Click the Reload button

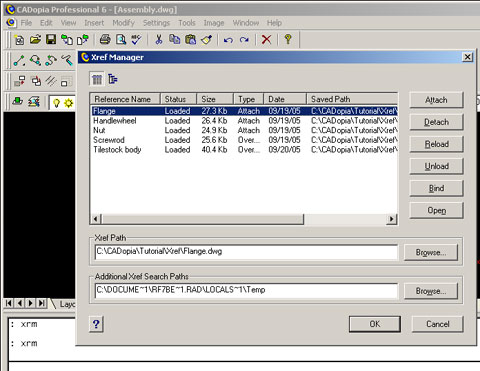436,144
